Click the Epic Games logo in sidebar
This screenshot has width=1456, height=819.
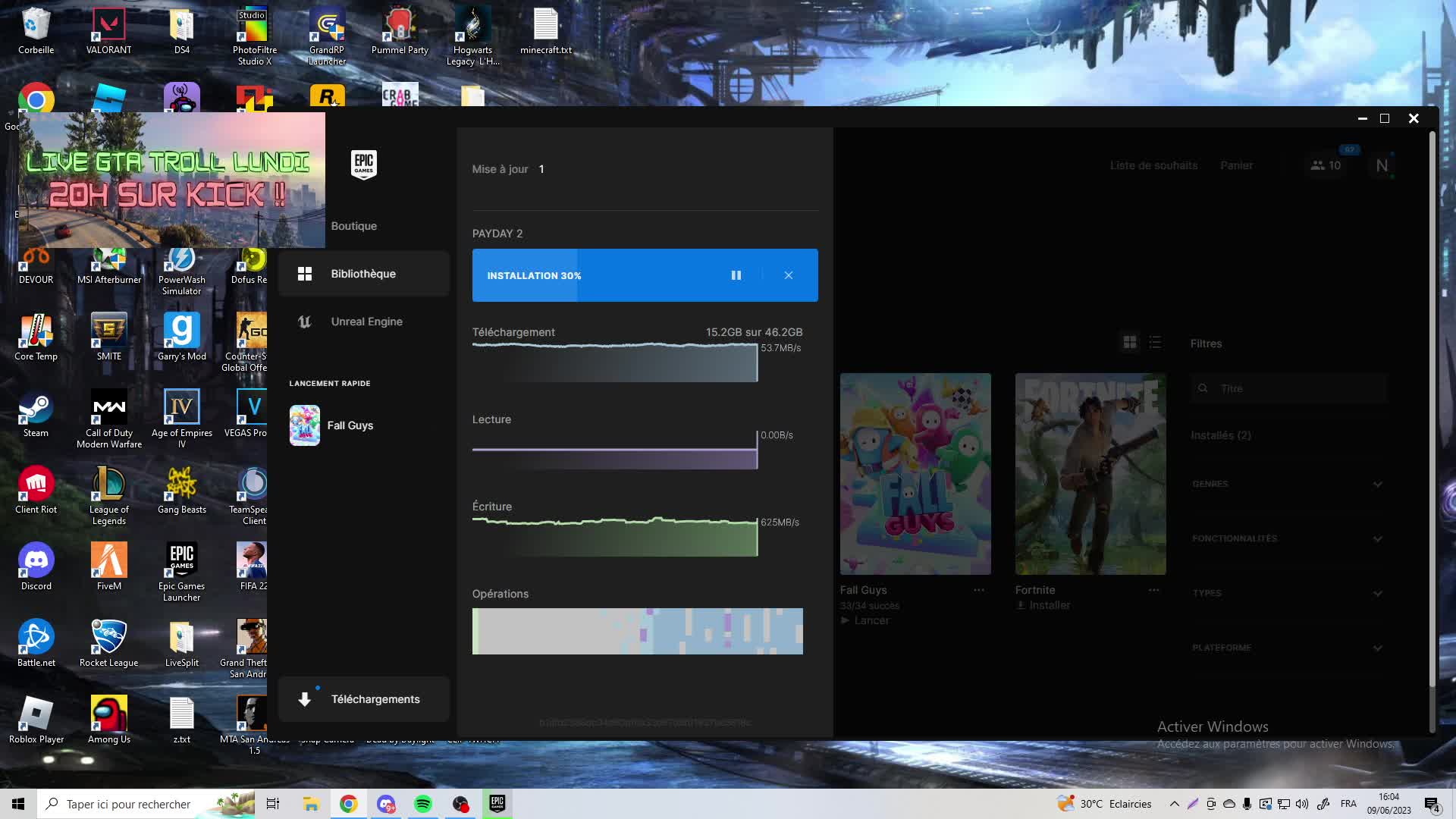point(364,164)
